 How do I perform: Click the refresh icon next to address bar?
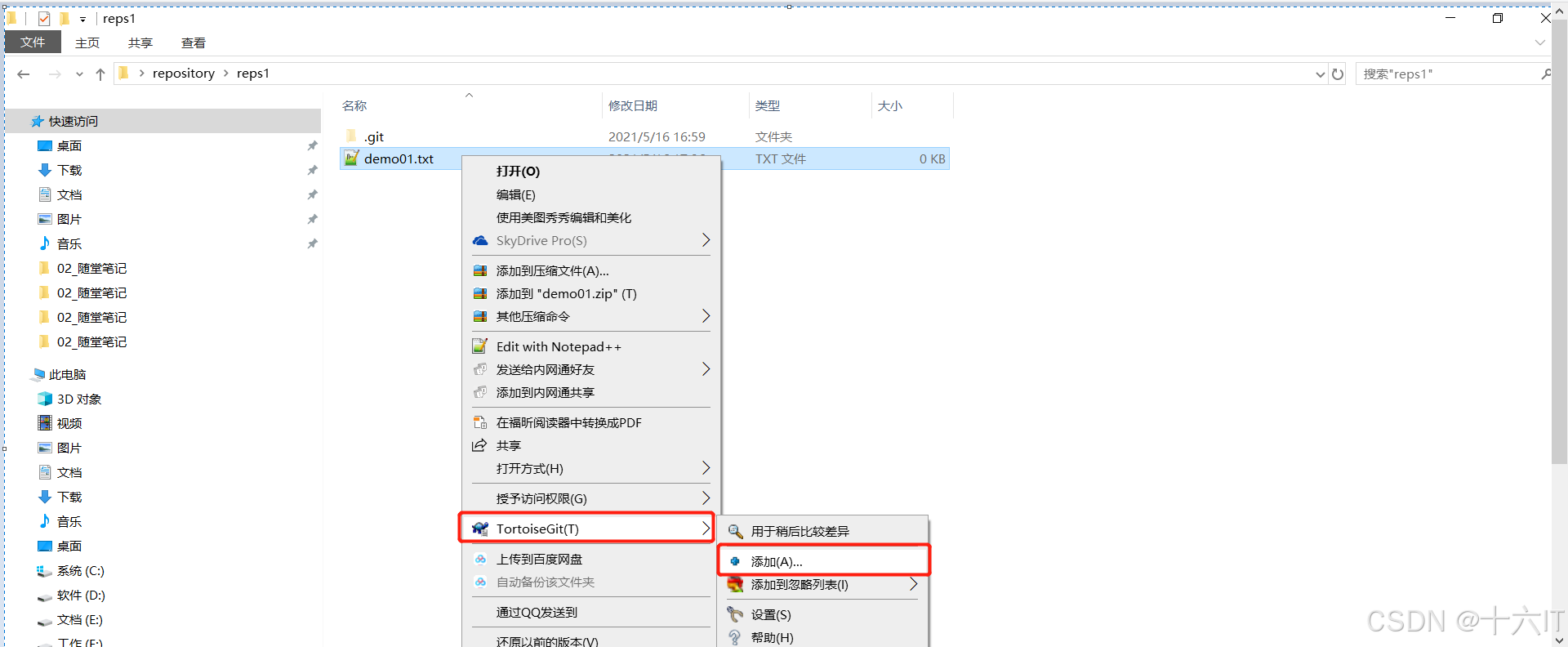pyautogui.click(x=1338, y=74)
